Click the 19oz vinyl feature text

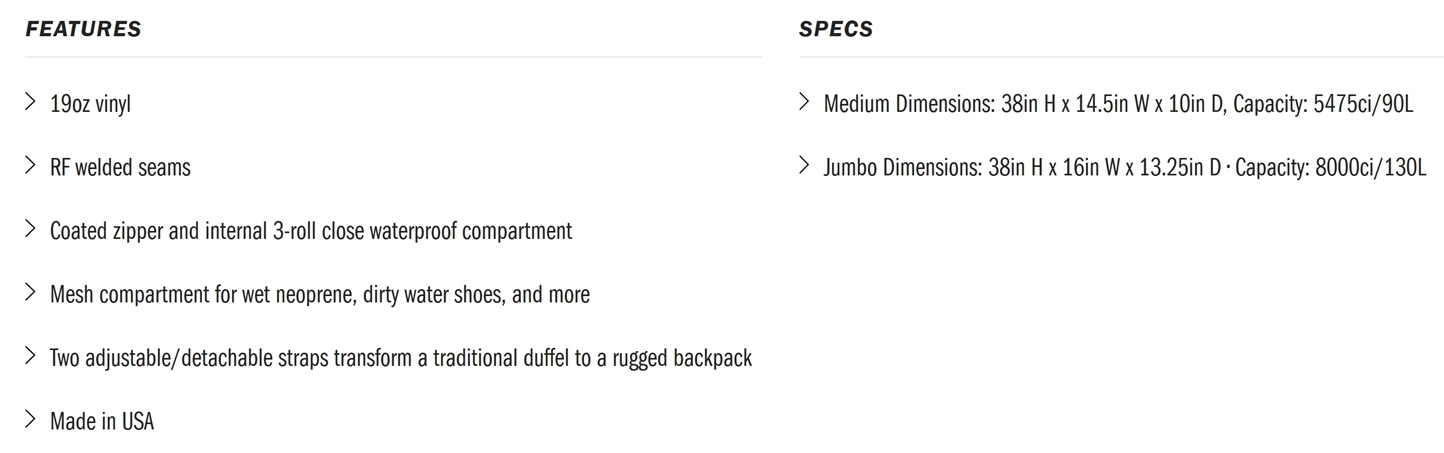(x=90, y=104)
